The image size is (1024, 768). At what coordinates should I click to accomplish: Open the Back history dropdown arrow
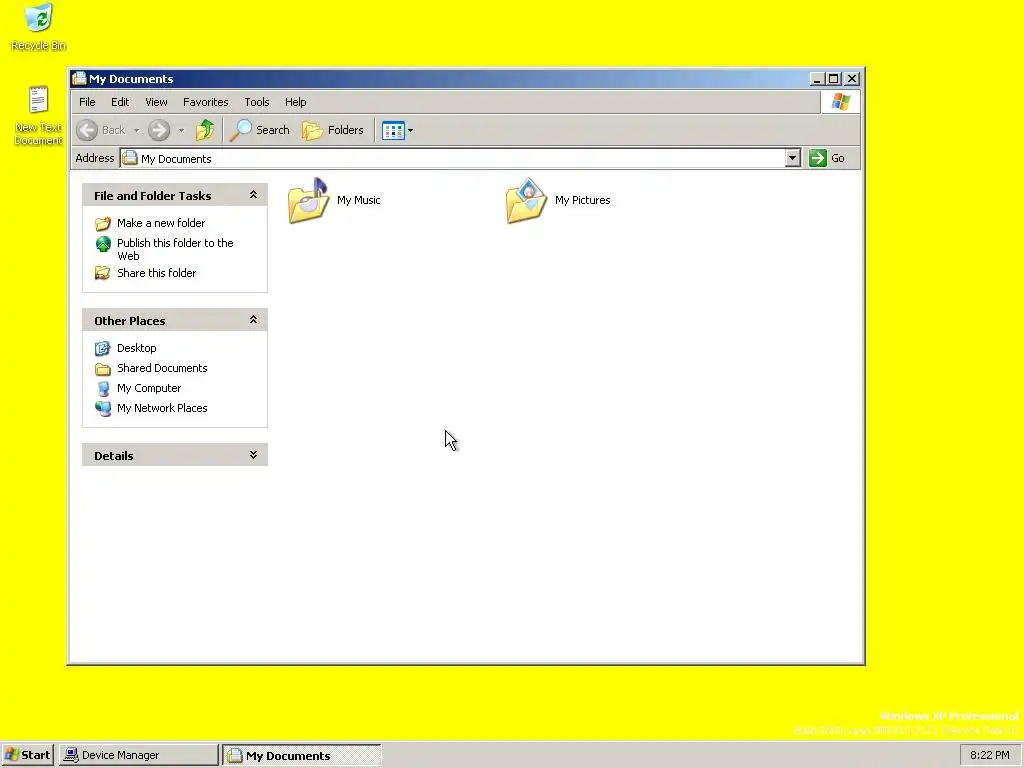[x=136, y=131]
